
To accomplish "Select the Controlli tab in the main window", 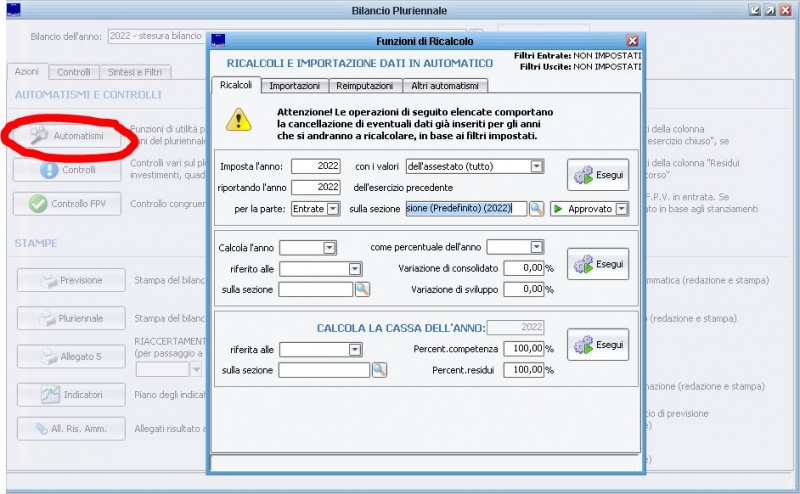I will click(73, 72).
